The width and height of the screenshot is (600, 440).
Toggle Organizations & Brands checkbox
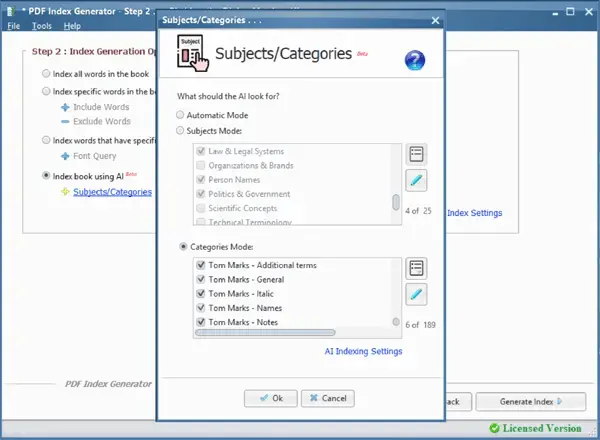[x=201, y=165]
